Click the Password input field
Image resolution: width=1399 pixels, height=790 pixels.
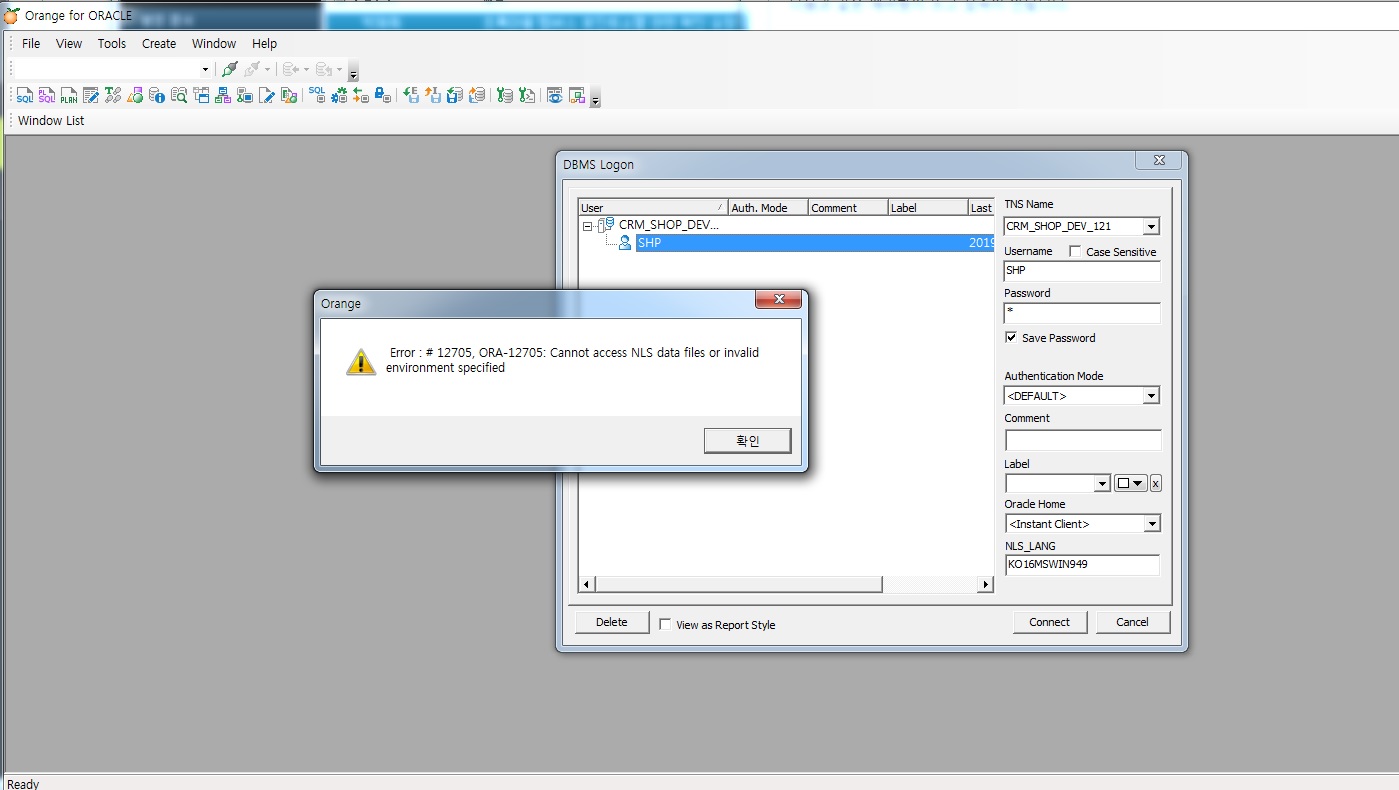[x=1082, y=313]
